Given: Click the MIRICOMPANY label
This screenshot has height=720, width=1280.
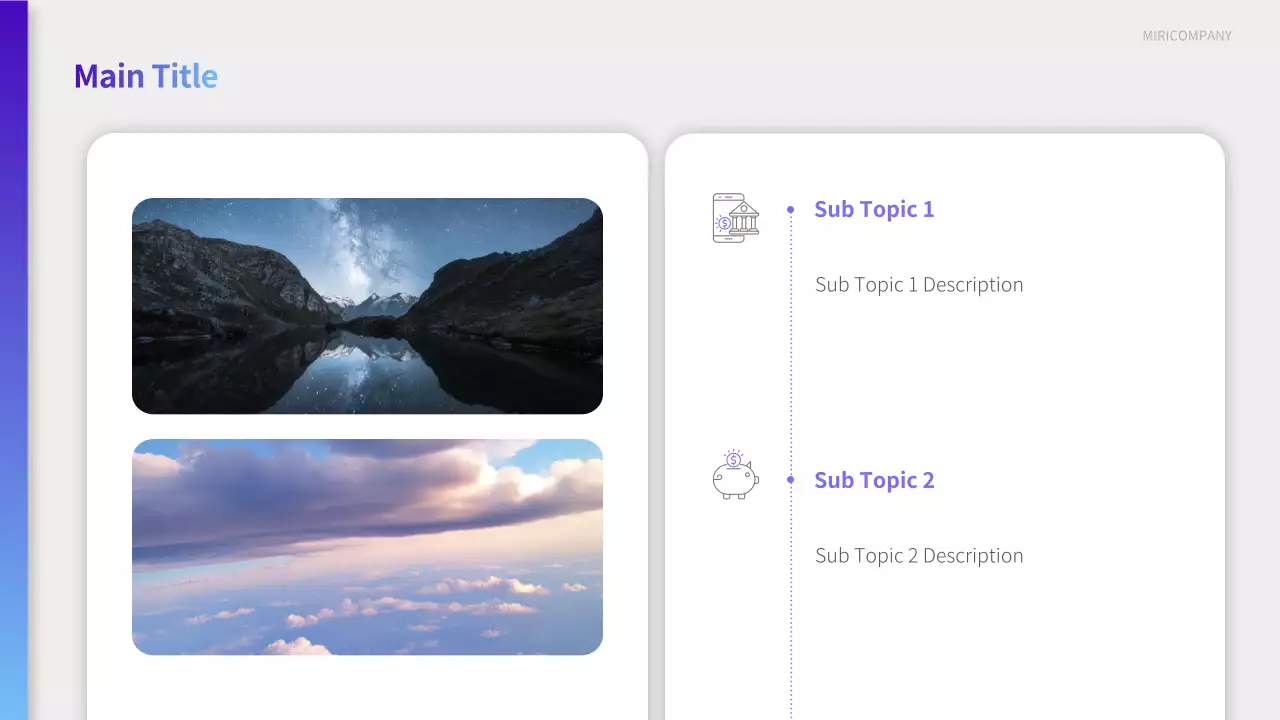Looking at the screenshot, I should tap(1187, 36).
